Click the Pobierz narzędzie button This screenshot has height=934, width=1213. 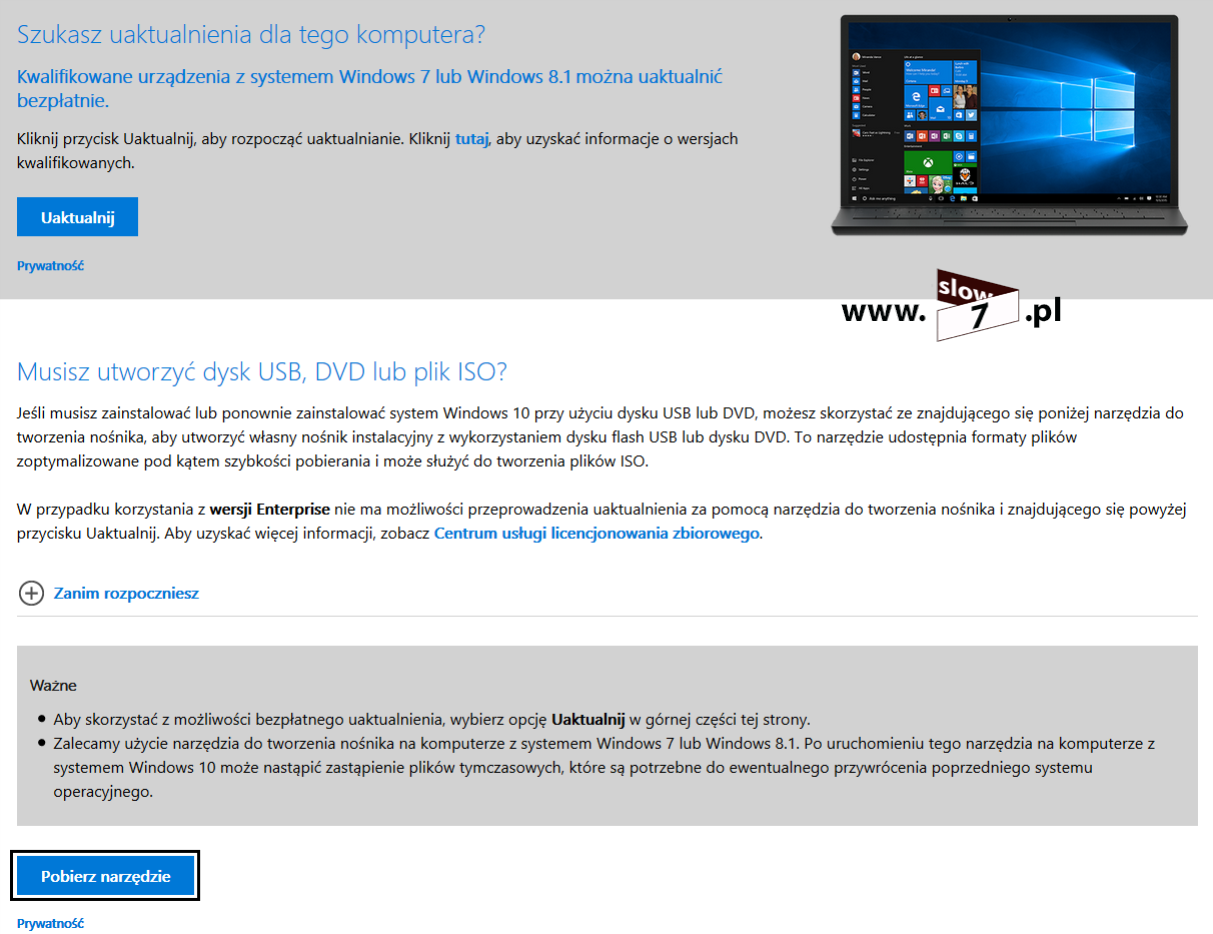pos(106,876)
